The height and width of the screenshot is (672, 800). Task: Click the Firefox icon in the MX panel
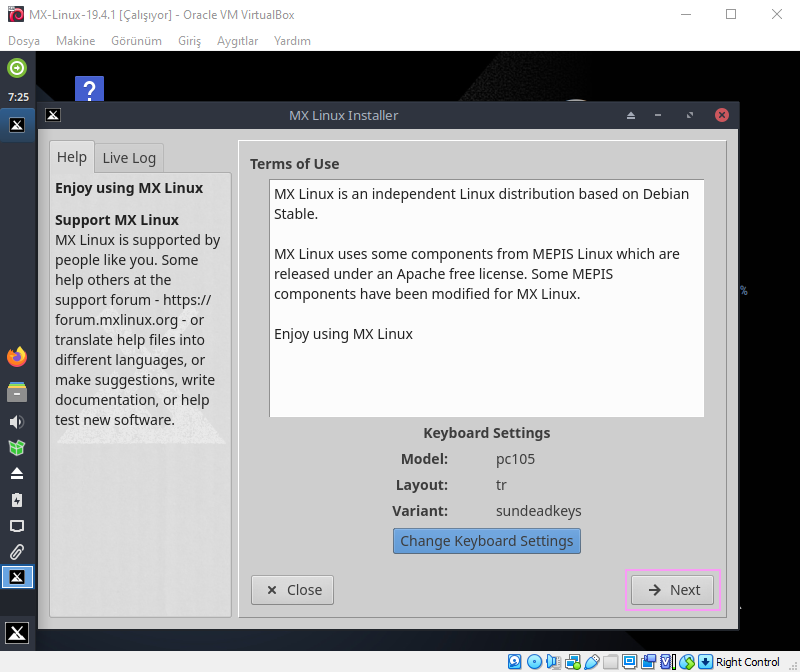17,357
